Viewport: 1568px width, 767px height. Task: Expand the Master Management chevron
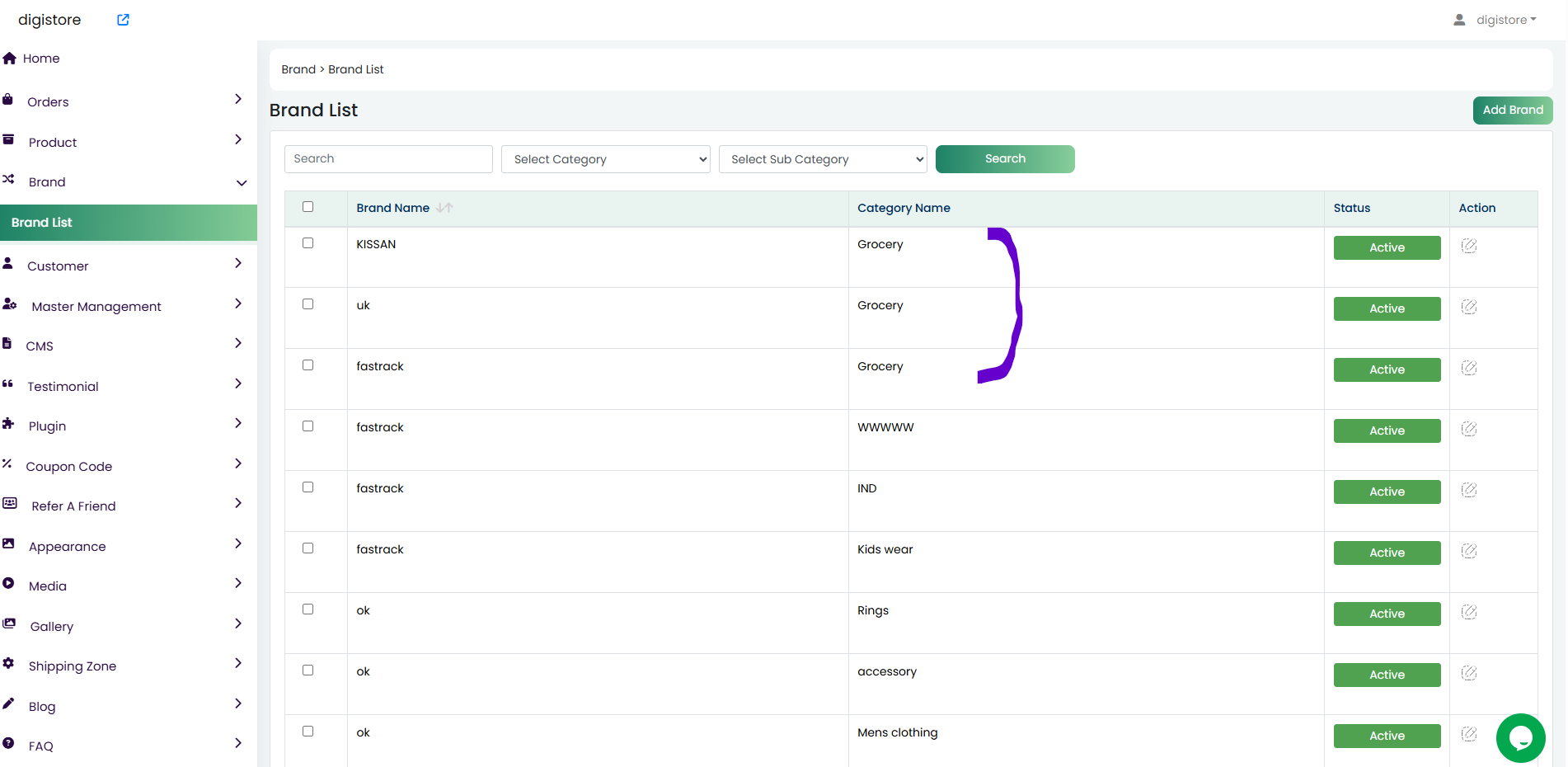pos(238,304)
